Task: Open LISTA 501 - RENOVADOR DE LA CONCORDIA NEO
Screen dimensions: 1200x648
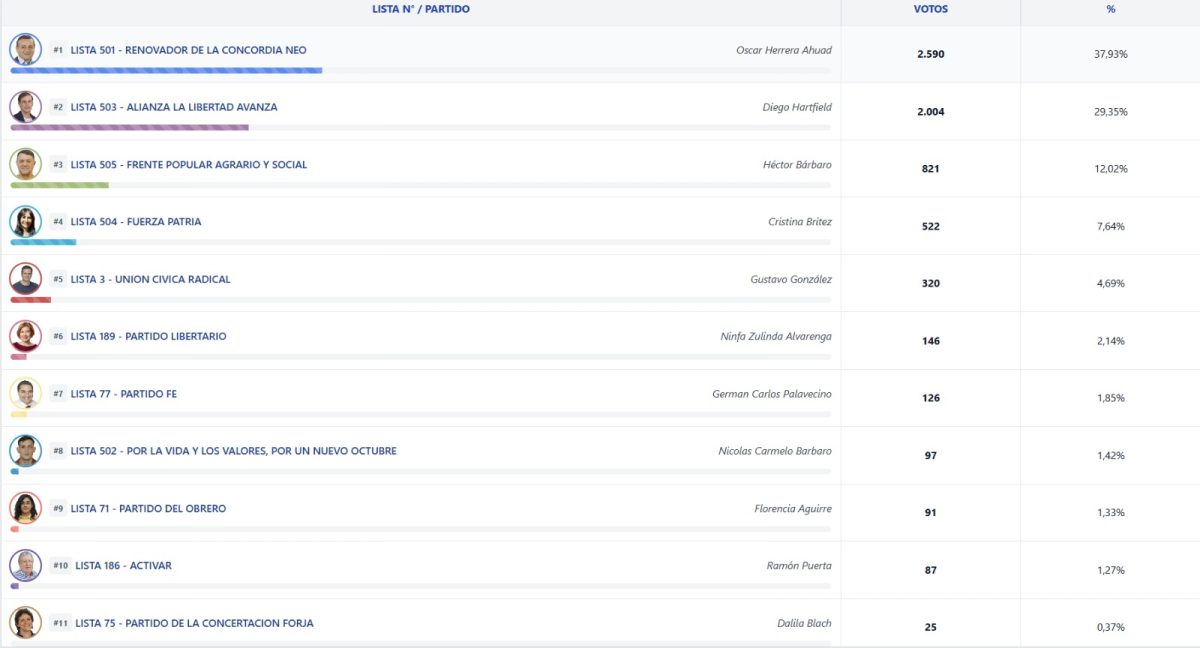Action: pyautogui.click(x=188, y=50)
